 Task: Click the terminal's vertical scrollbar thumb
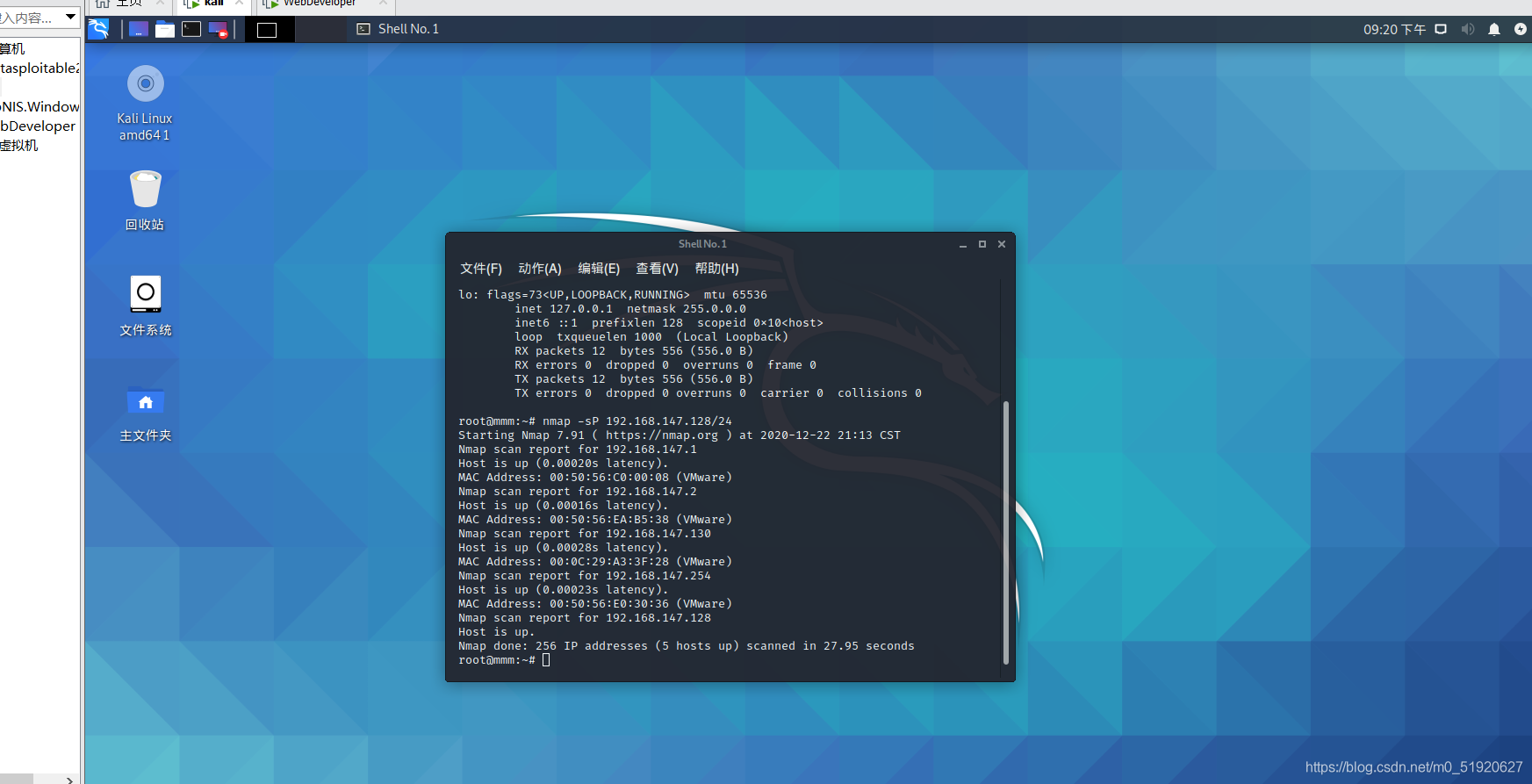click(1006, 532)
